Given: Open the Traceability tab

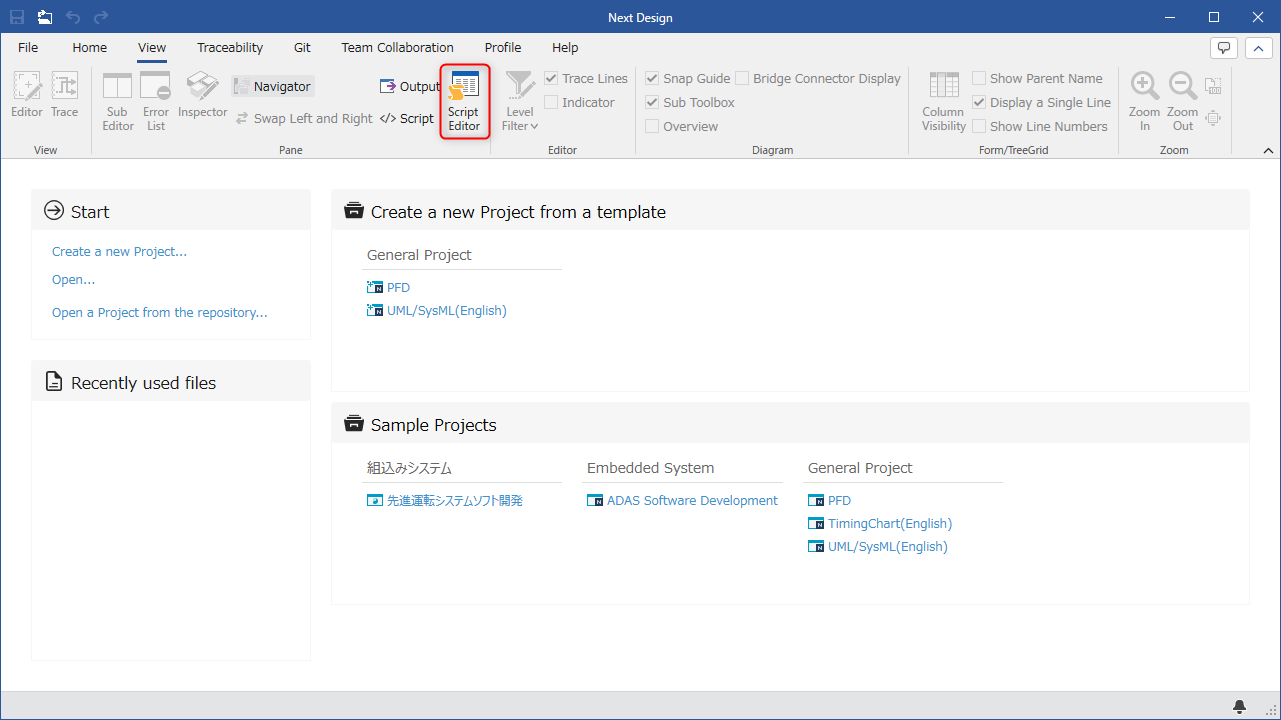Looking at the screenshot, I should 230,47.
